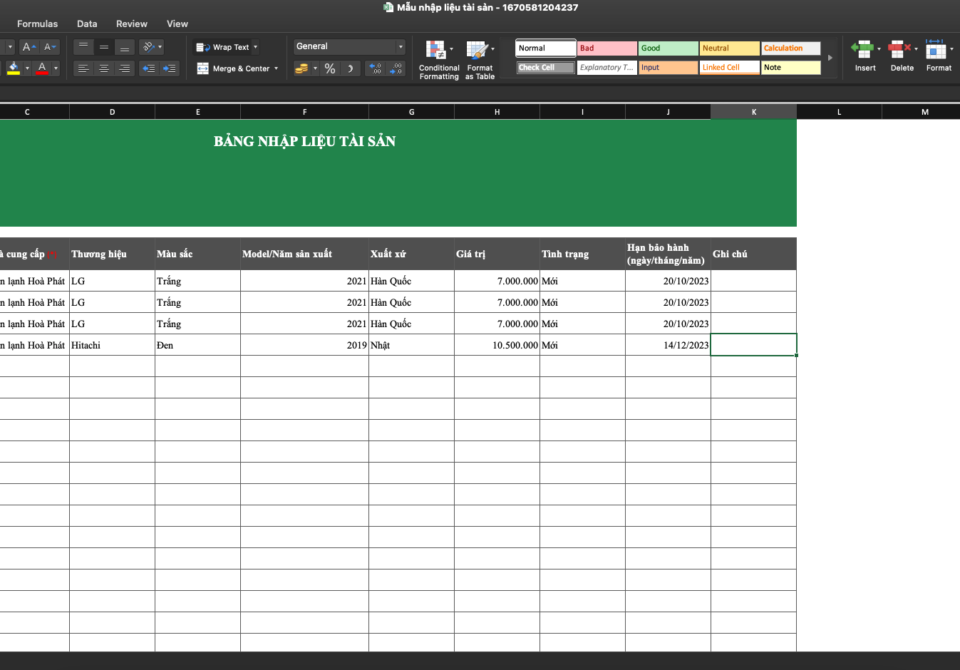Expand the cell styles gallery arrow

[x=830, y=58]
